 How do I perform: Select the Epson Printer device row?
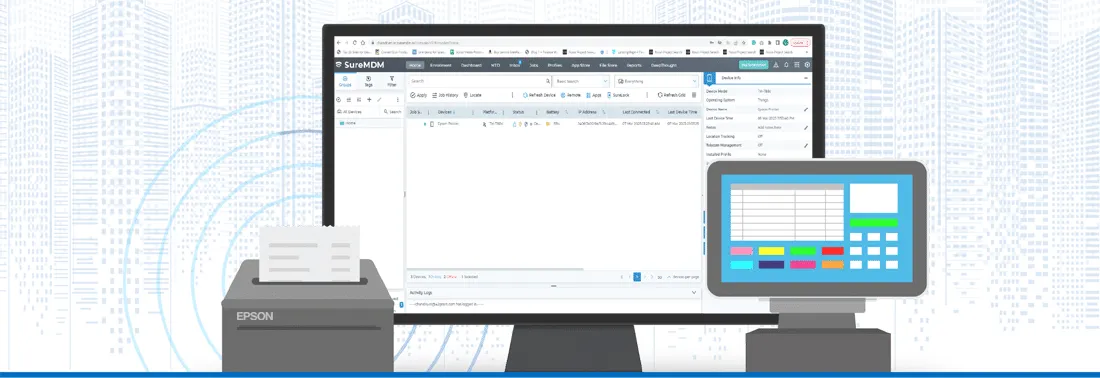553,123
